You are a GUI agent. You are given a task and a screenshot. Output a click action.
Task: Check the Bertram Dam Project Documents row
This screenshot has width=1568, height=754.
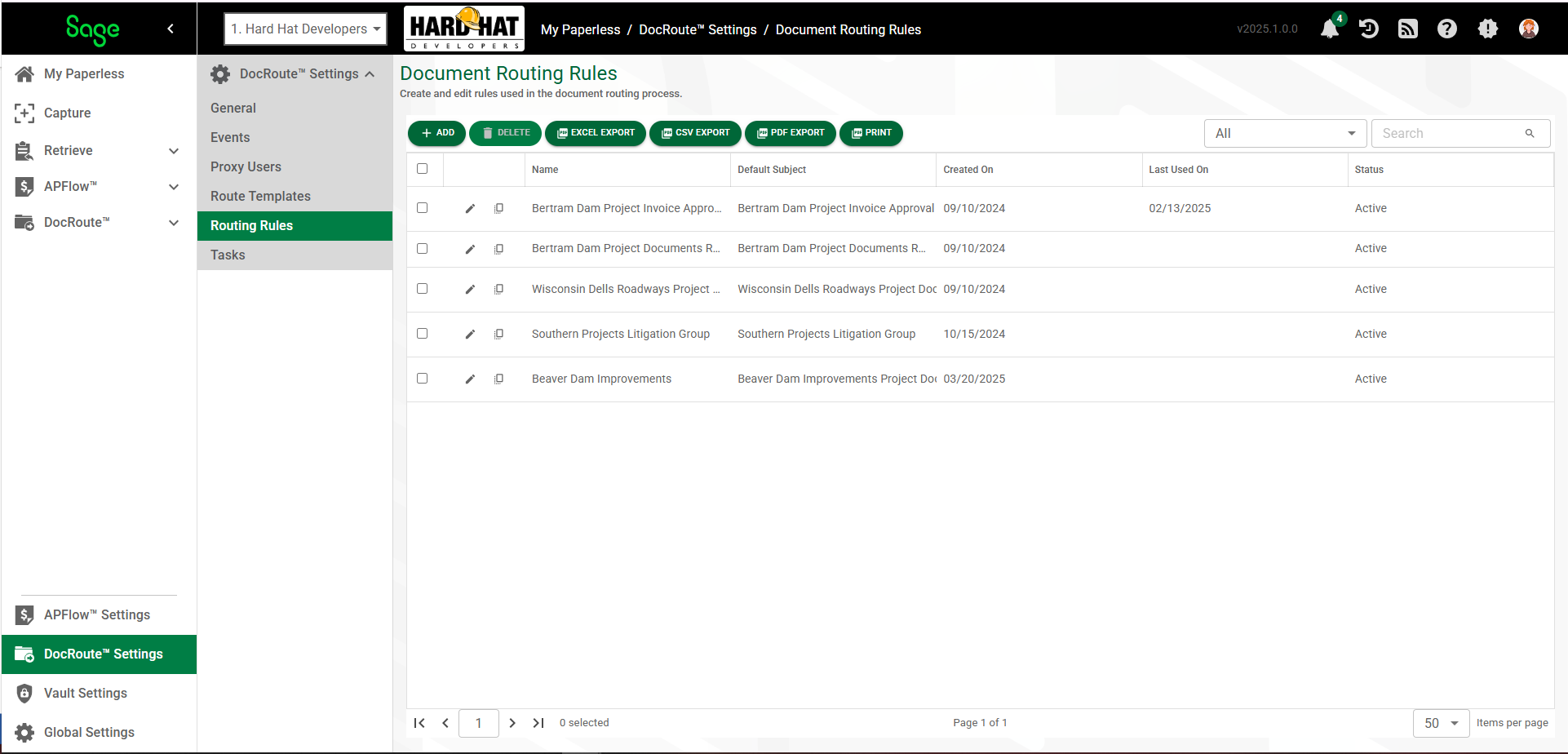coord(422,248)
